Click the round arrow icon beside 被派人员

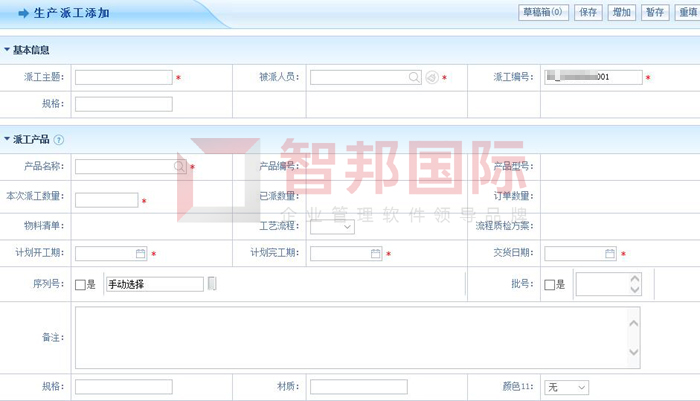pyautogui.click(x=432, y=77)
